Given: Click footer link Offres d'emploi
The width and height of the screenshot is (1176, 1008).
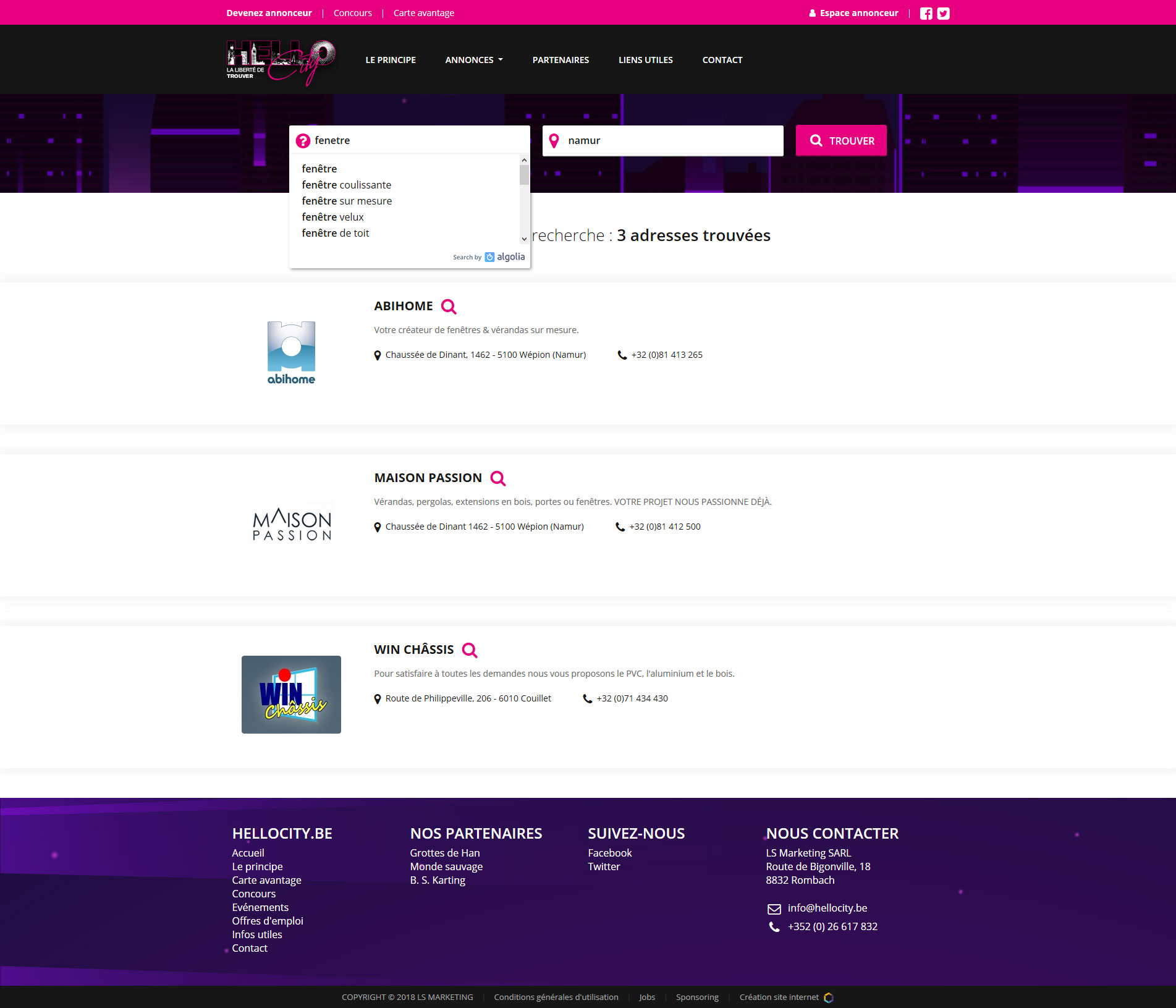Looking at the screenshot, I should [268, 921].
